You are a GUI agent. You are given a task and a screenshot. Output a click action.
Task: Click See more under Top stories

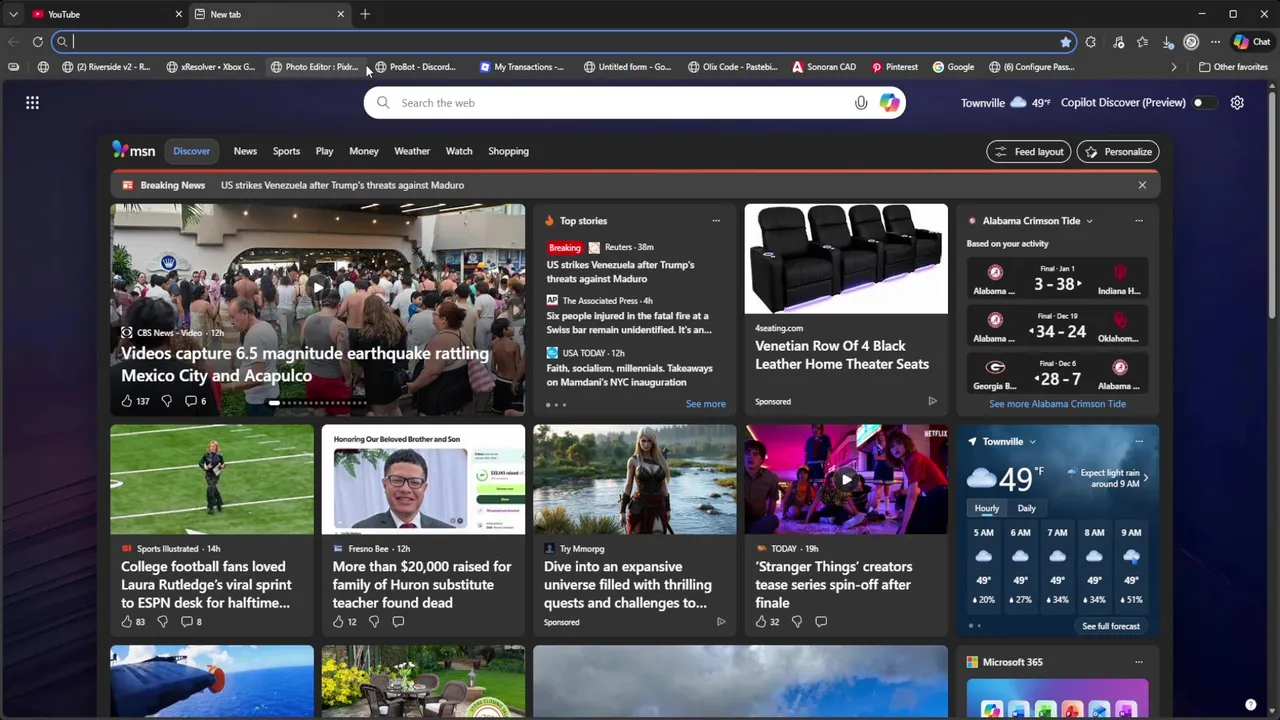tap(706, 404)
